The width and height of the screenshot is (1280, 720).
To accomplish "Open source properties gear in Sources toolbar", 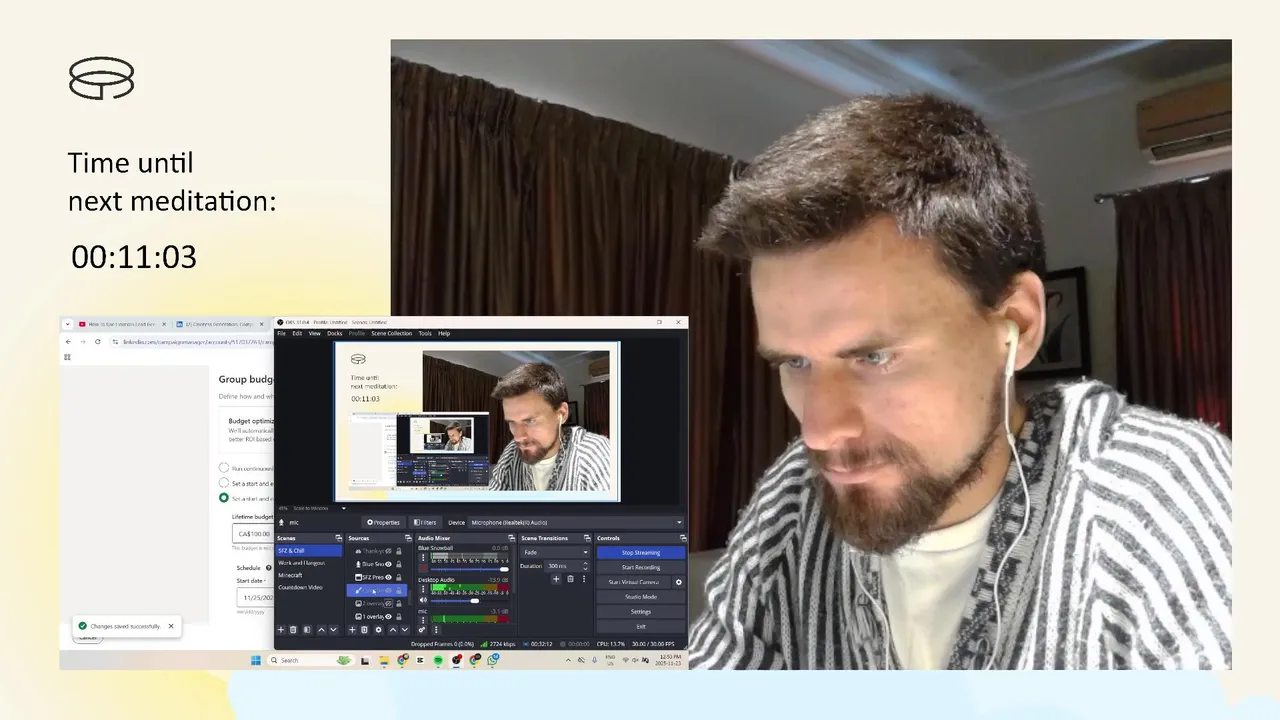I will tap(378, 630).
